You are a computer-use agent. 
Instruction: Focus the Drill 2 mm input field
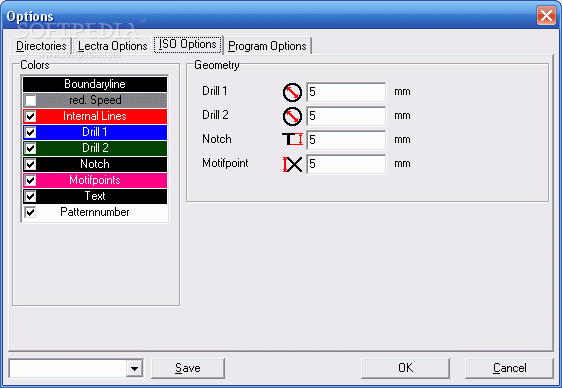pos(346,116)
